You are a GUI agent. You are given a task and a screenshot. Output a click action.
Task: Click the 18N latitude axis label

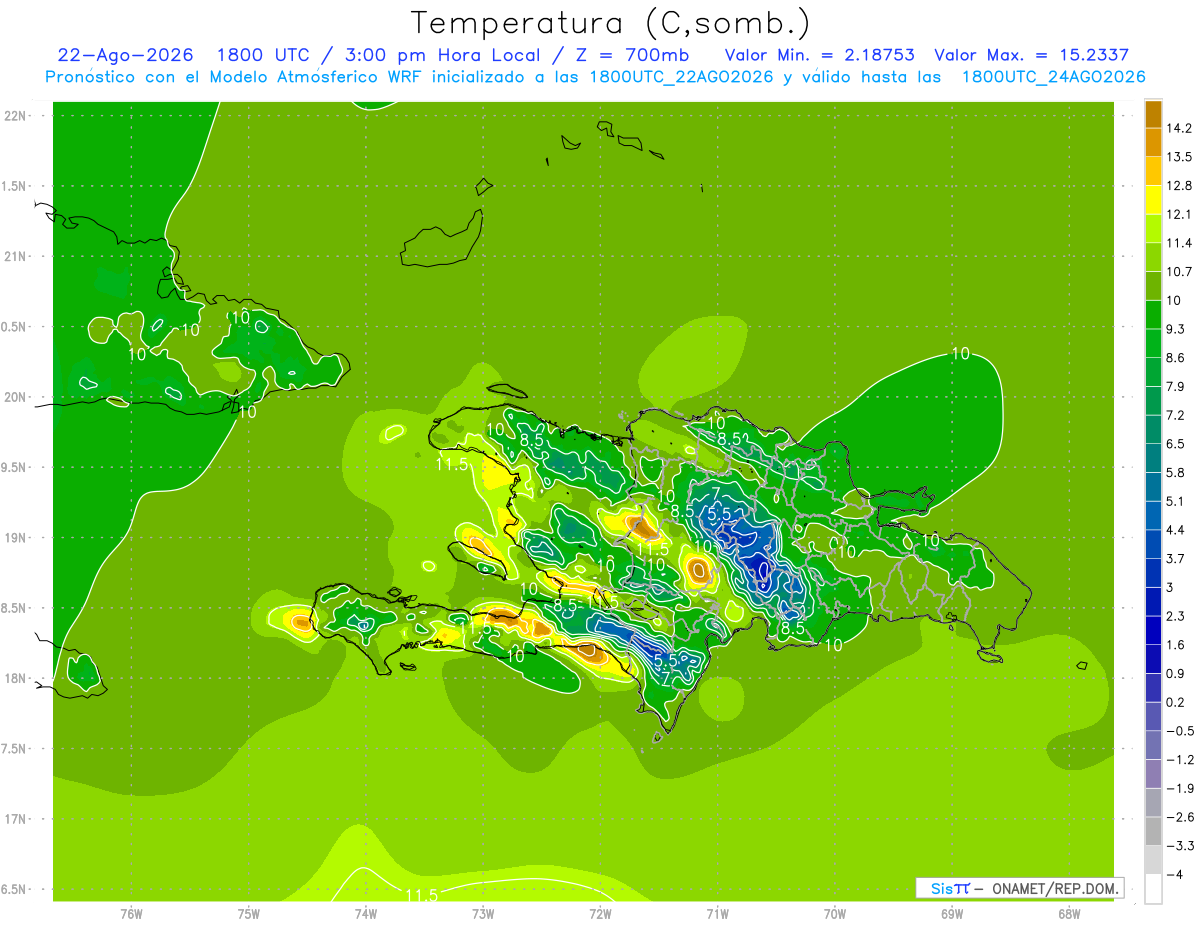coord(15,679)
